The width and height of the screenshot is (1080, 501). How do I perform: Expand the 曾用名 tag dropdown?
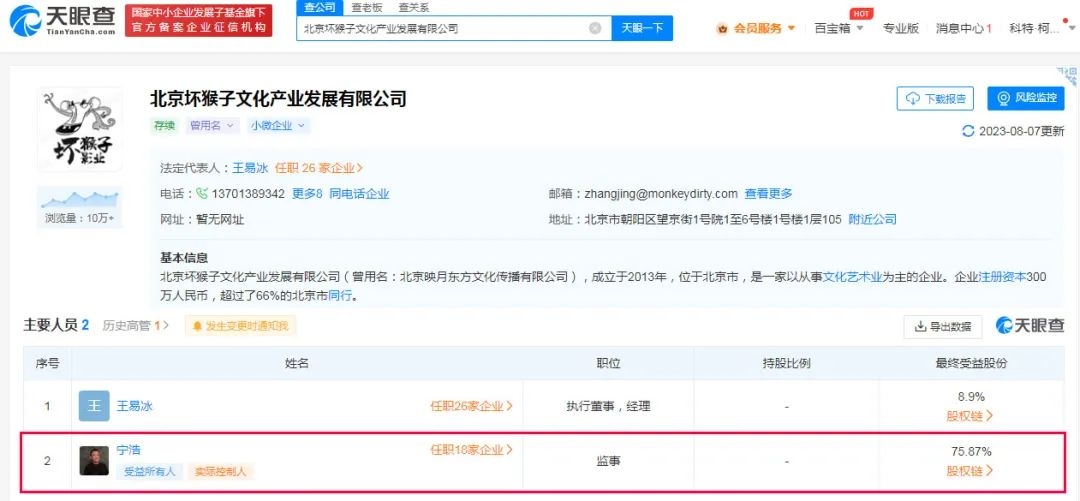(x=212, y=125)
